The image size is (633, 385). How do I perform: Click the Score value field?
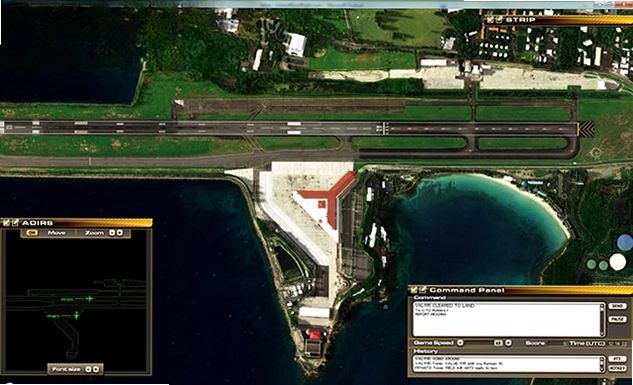click(556, 343)
